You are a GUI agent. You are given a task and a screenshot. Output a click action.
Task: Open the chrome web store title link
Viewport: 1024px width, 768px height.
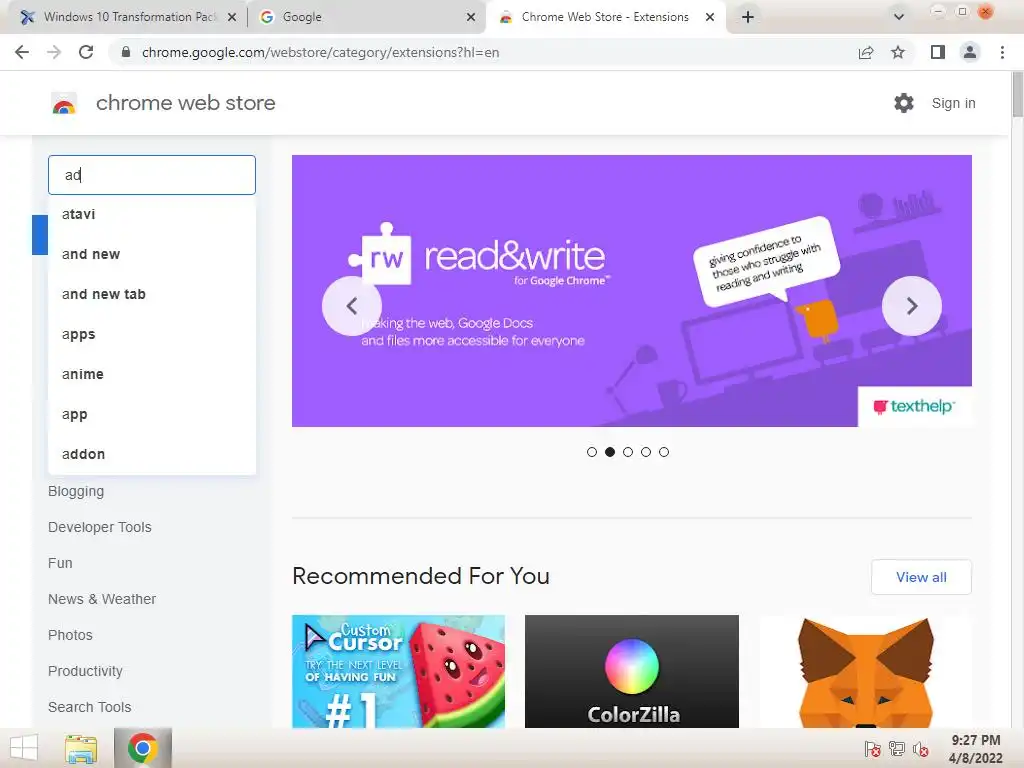pos(185,103)
